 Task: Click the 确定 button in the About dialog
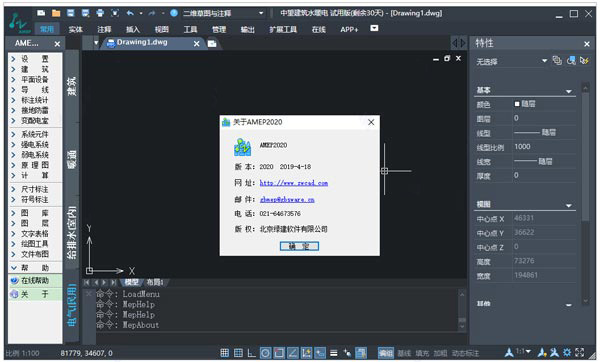(x=299, y=246)
